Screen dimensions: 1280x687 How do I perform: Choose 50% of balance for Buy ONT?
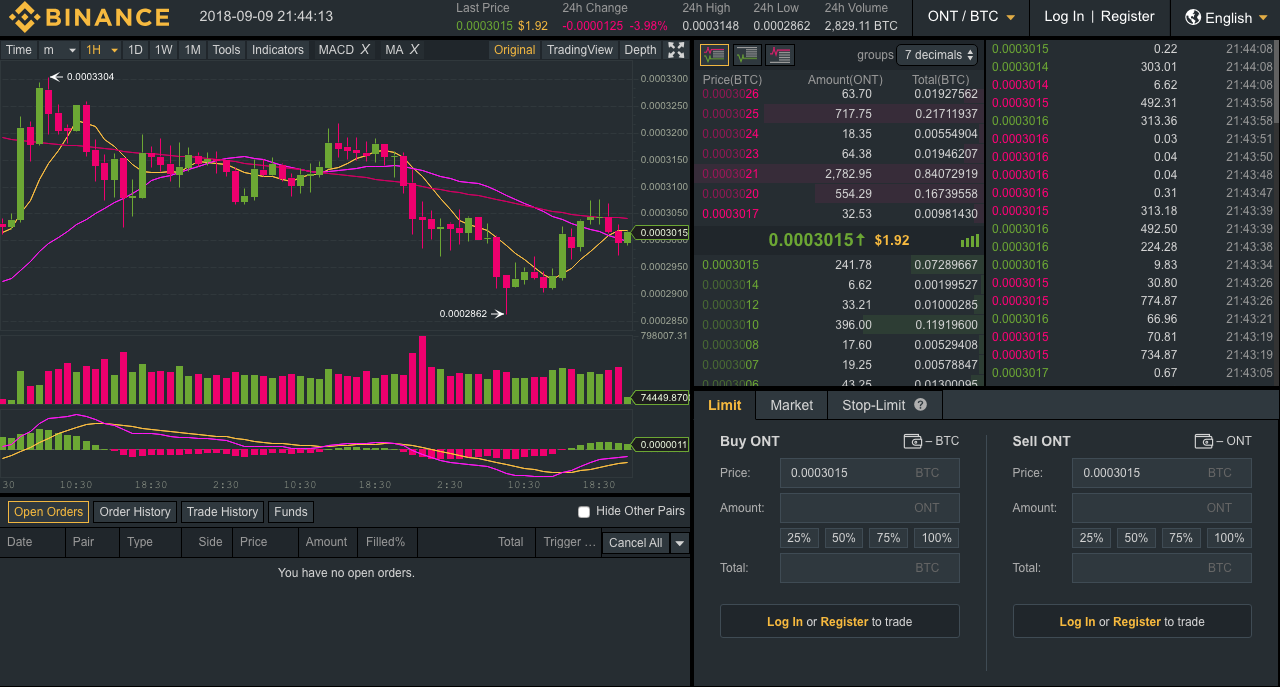point(844,538)
